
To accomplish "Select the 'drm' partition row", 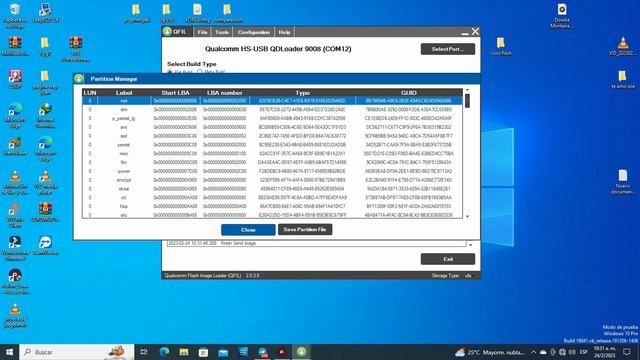I will (x=272, y=109).
